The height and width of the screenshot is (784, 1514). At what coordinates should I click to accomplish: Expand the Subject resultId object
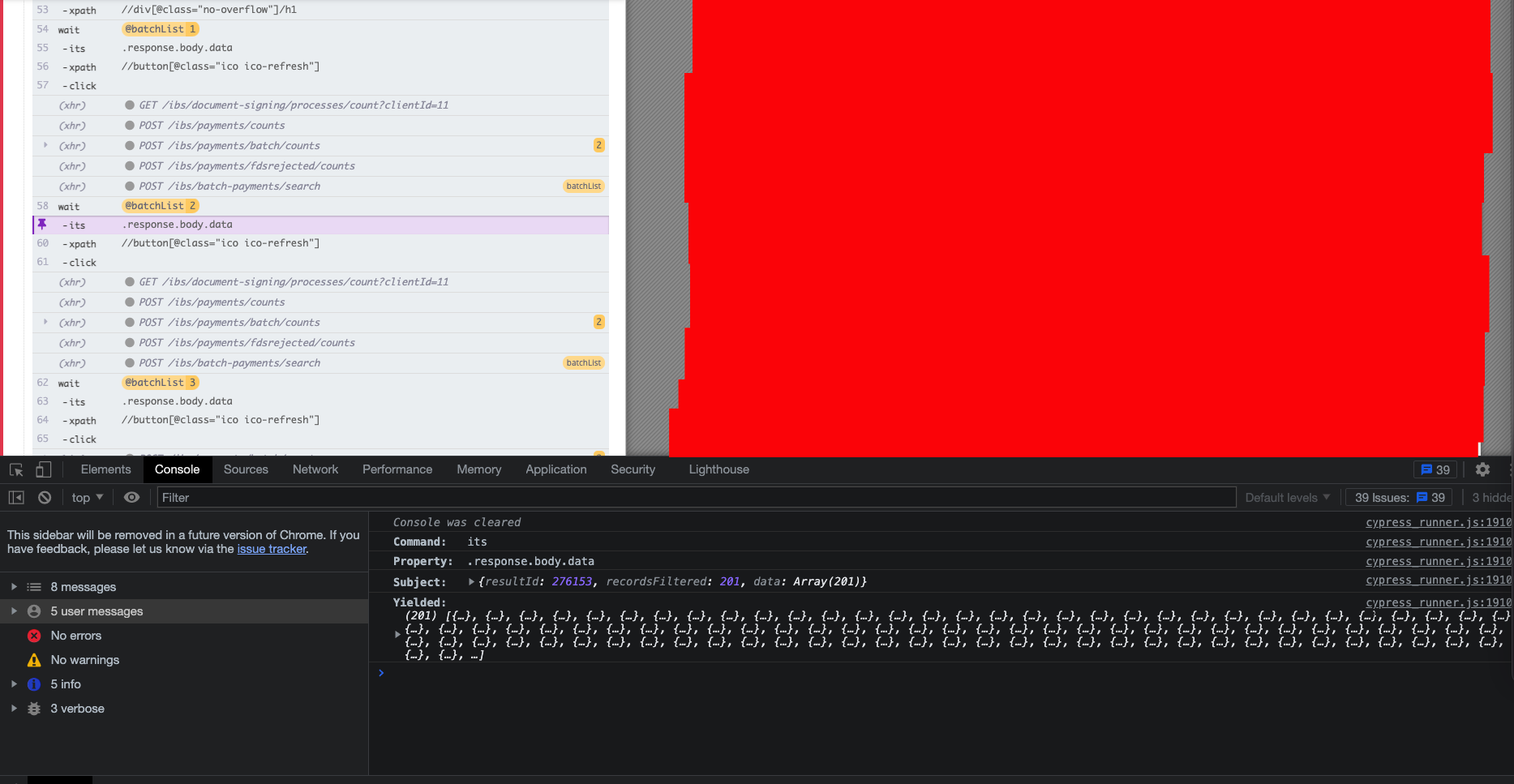coord(471,581)
